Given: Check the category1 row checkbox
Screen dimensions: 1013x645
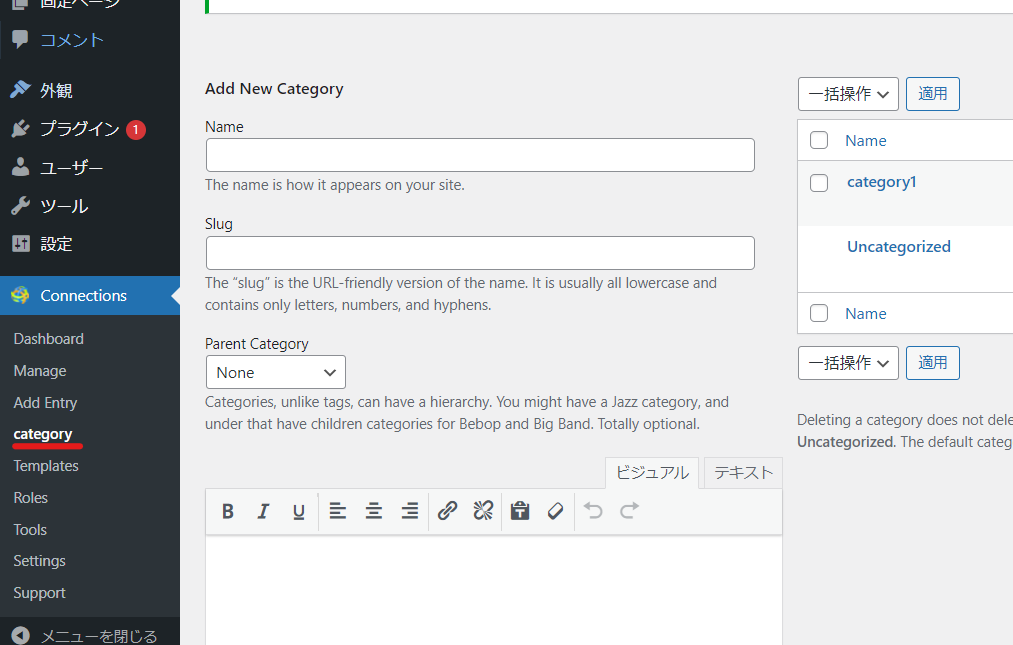Looking at the screenshot, I should point(819,183).
